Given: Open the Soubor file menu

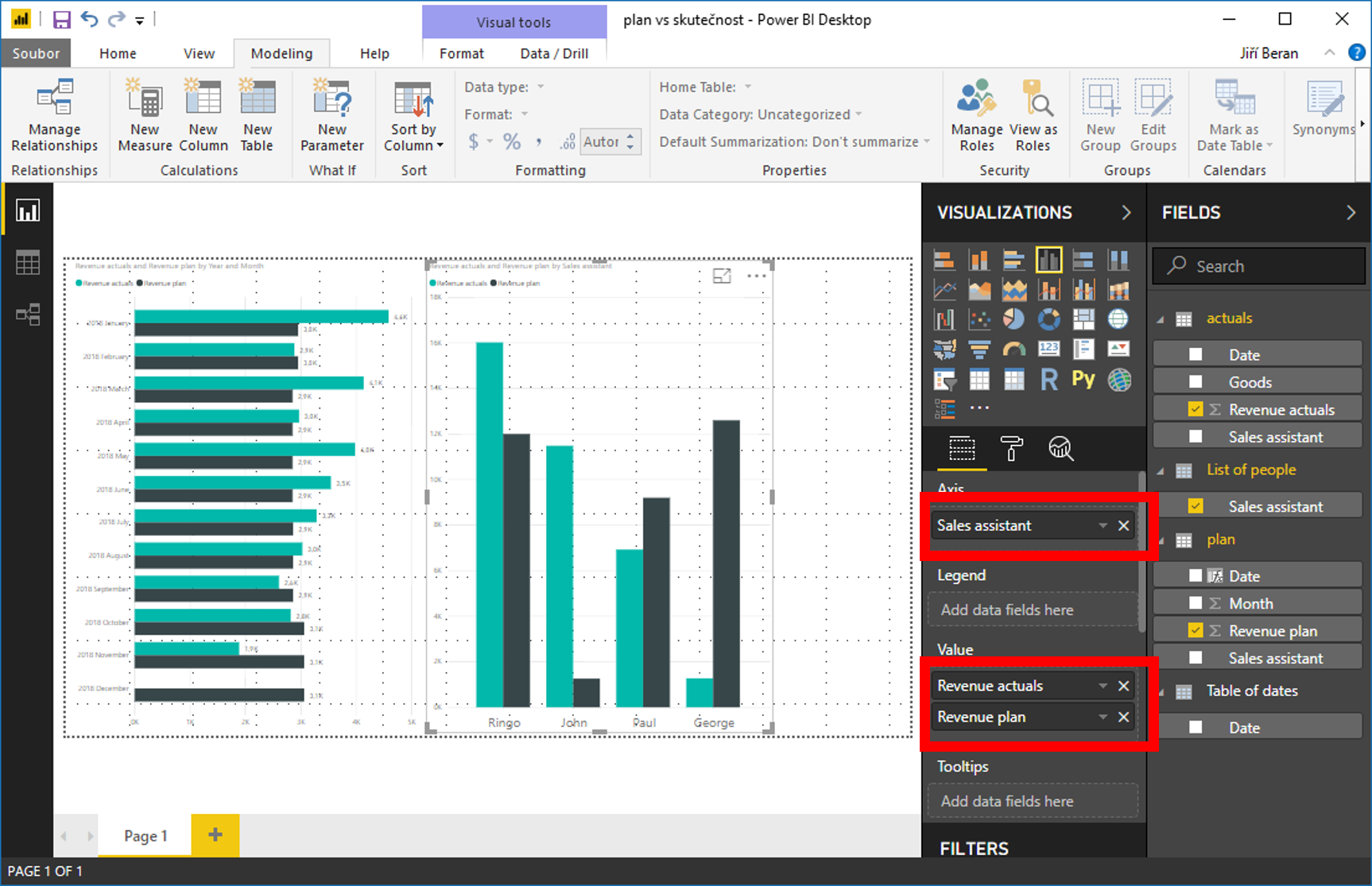Looking at the screenshot, I should (36, 53).
